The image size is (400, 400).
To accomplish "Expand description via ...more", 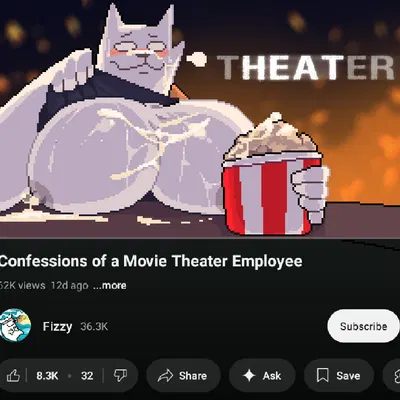I will [x=110, y=286].
